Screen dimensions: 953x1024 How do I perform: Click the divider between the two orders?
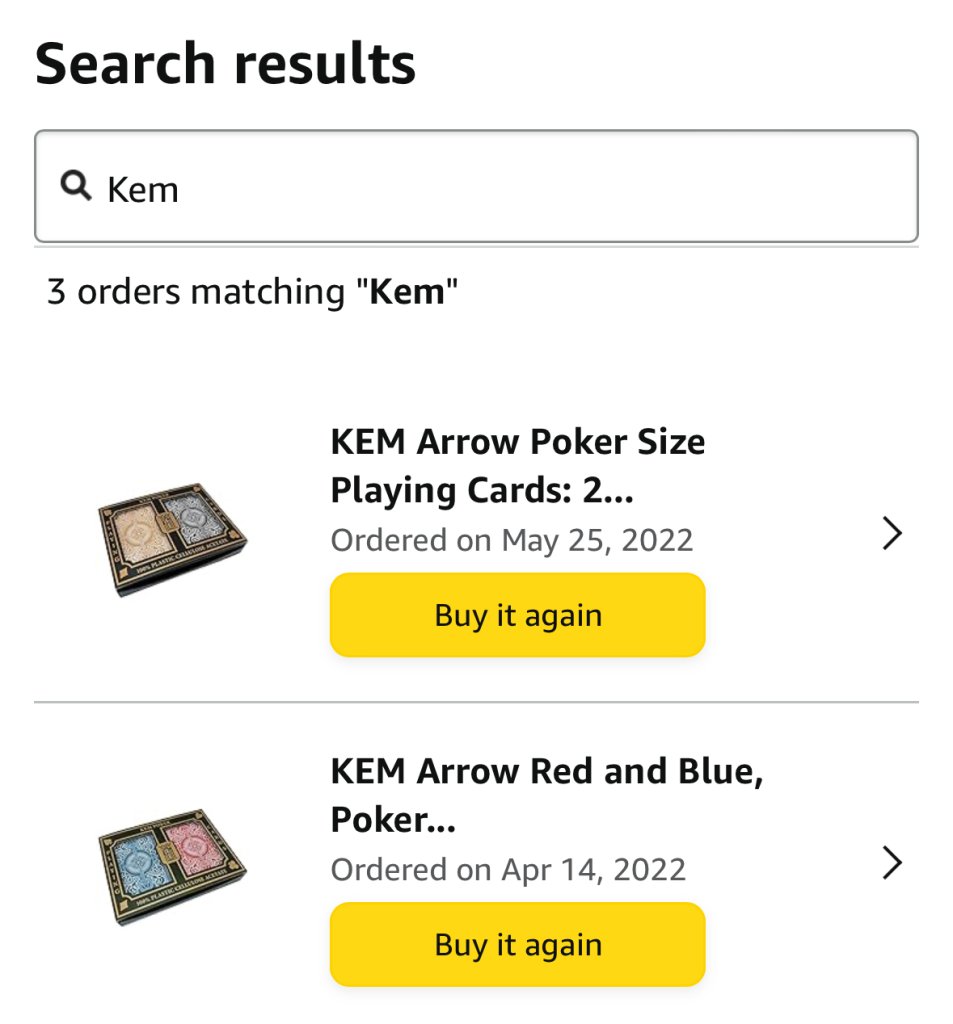pyautogui.click(x=476, y=702)
